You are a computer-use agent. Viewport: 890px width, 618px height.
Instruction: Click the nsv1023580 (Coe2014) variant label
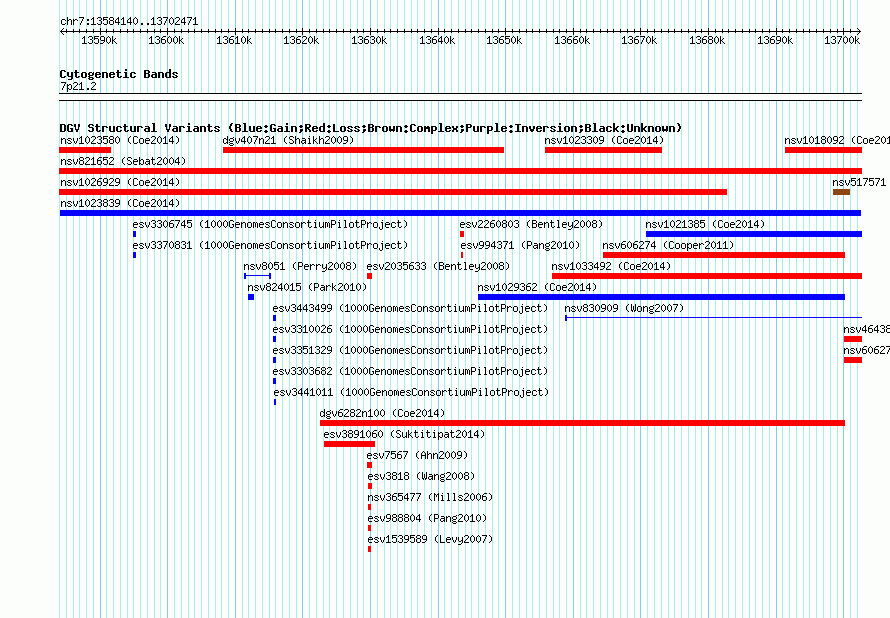pyautogui.click(x=120, y=140)
